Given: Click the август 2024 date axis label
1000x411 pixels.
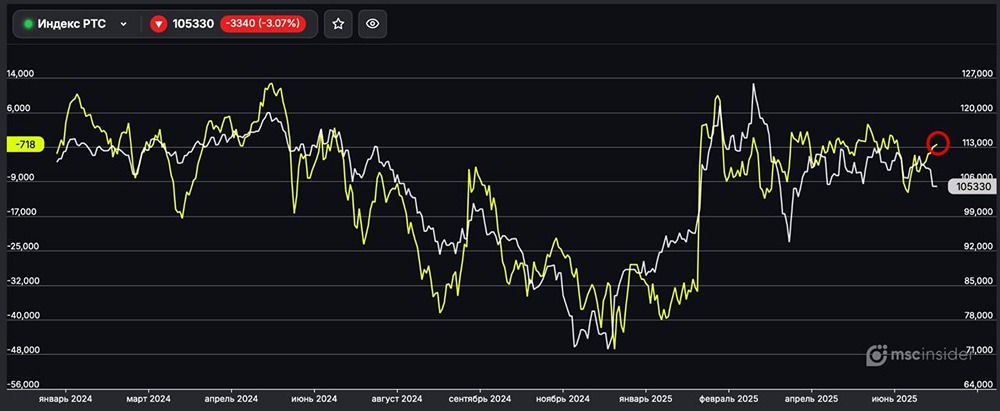Looking at the screenshot, I should point(397,397).
